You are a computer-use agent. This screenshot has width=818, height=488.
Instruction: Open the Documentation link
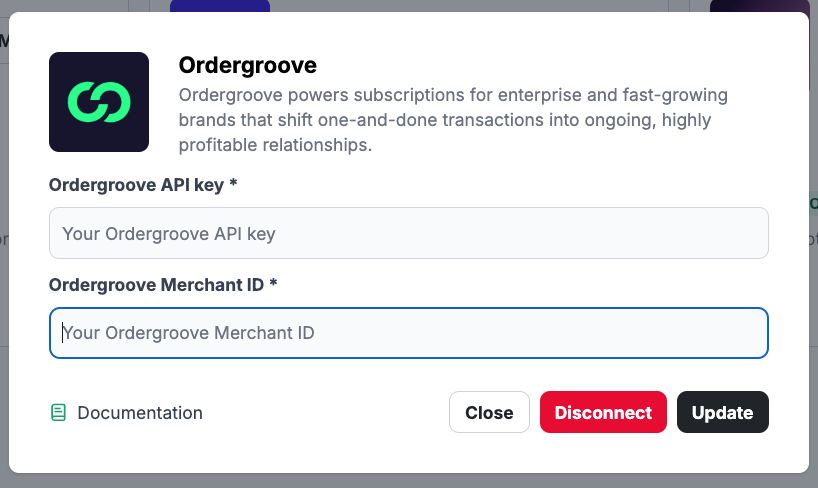pyautogui.click(x=139, y=413)
